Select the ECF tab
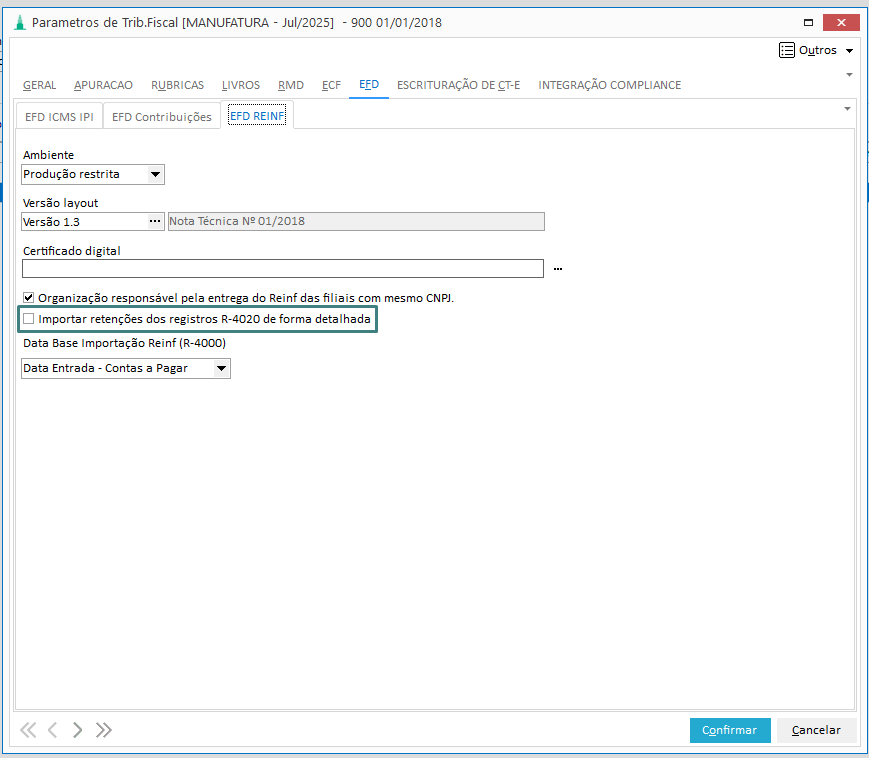The width and height of the screenshot is (869, 758). pyautogui.click(x=331, y=85)
